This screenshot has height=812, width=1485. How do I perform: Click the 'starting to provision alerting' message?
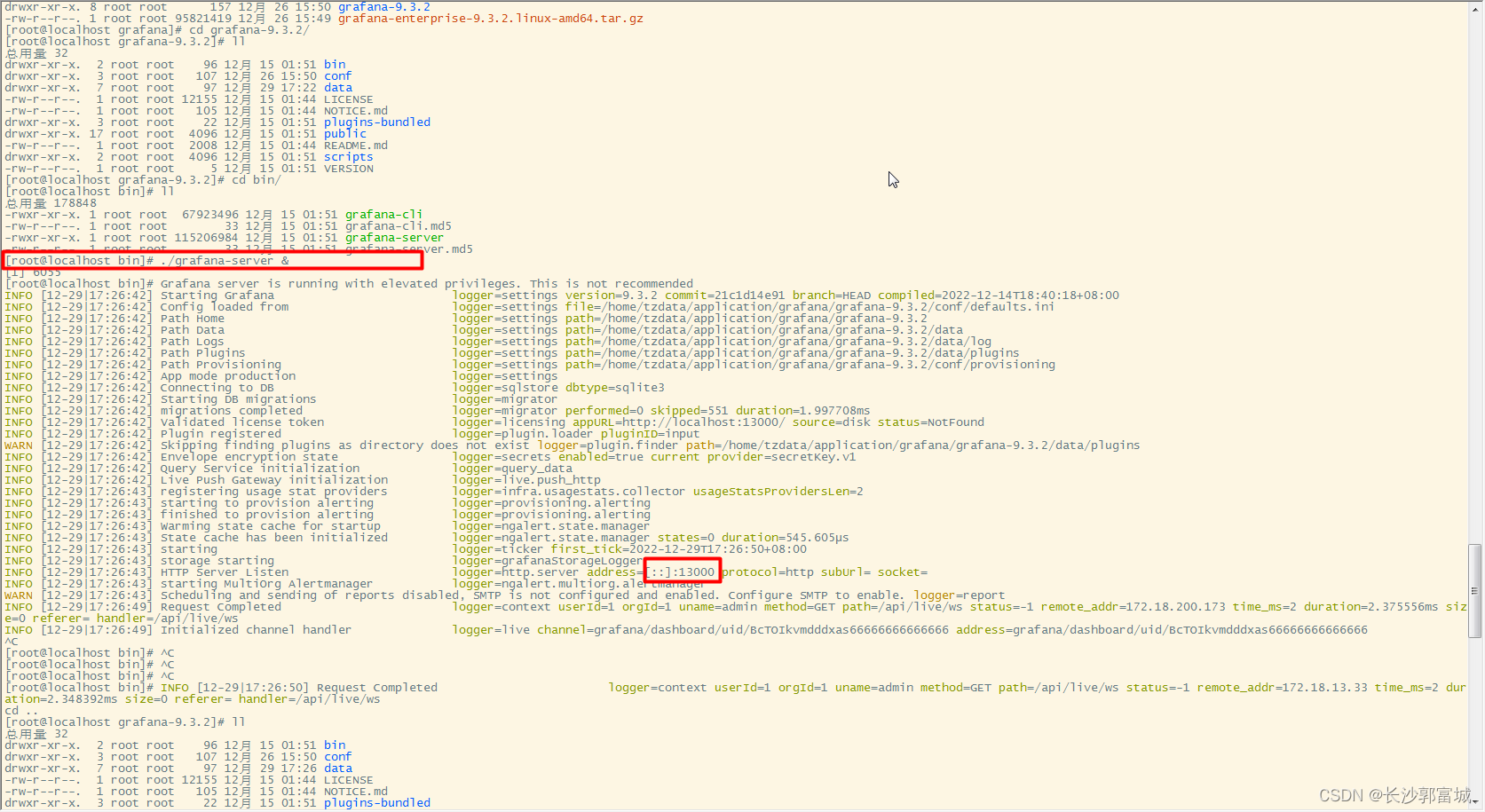pyautogui.click(x=267, y=503)
